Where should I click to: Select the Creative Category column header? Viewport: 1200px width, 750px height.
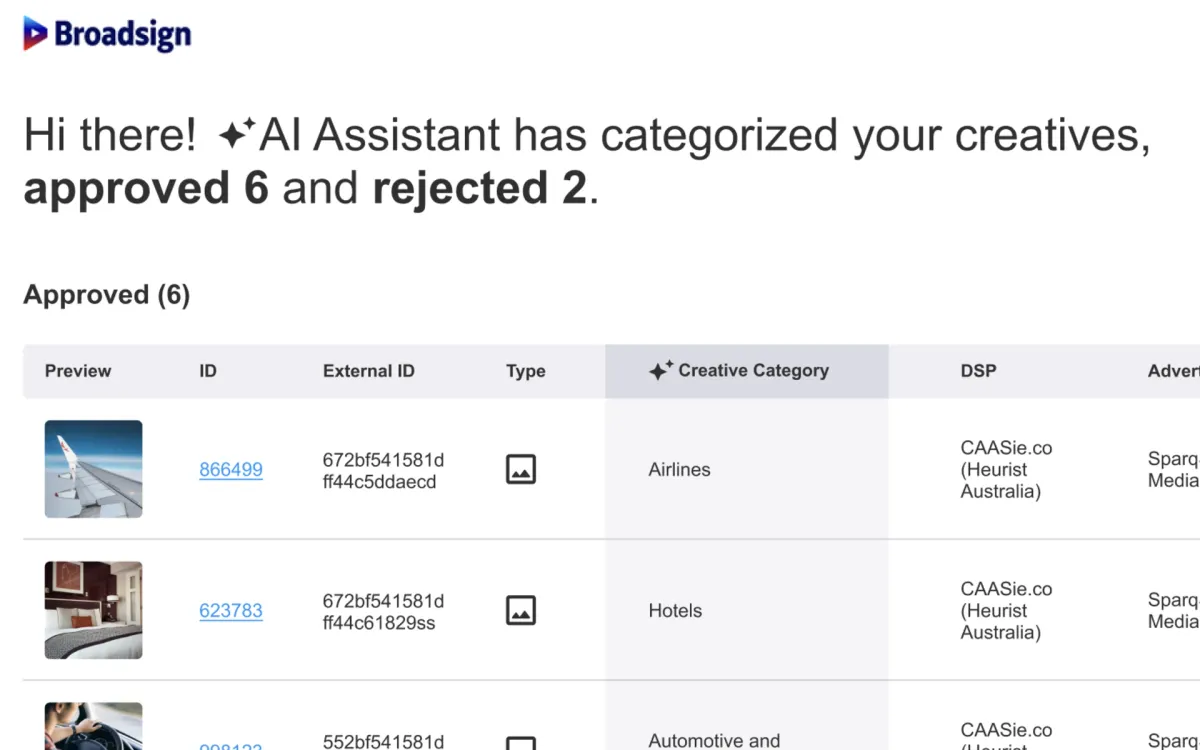(753, 371)
